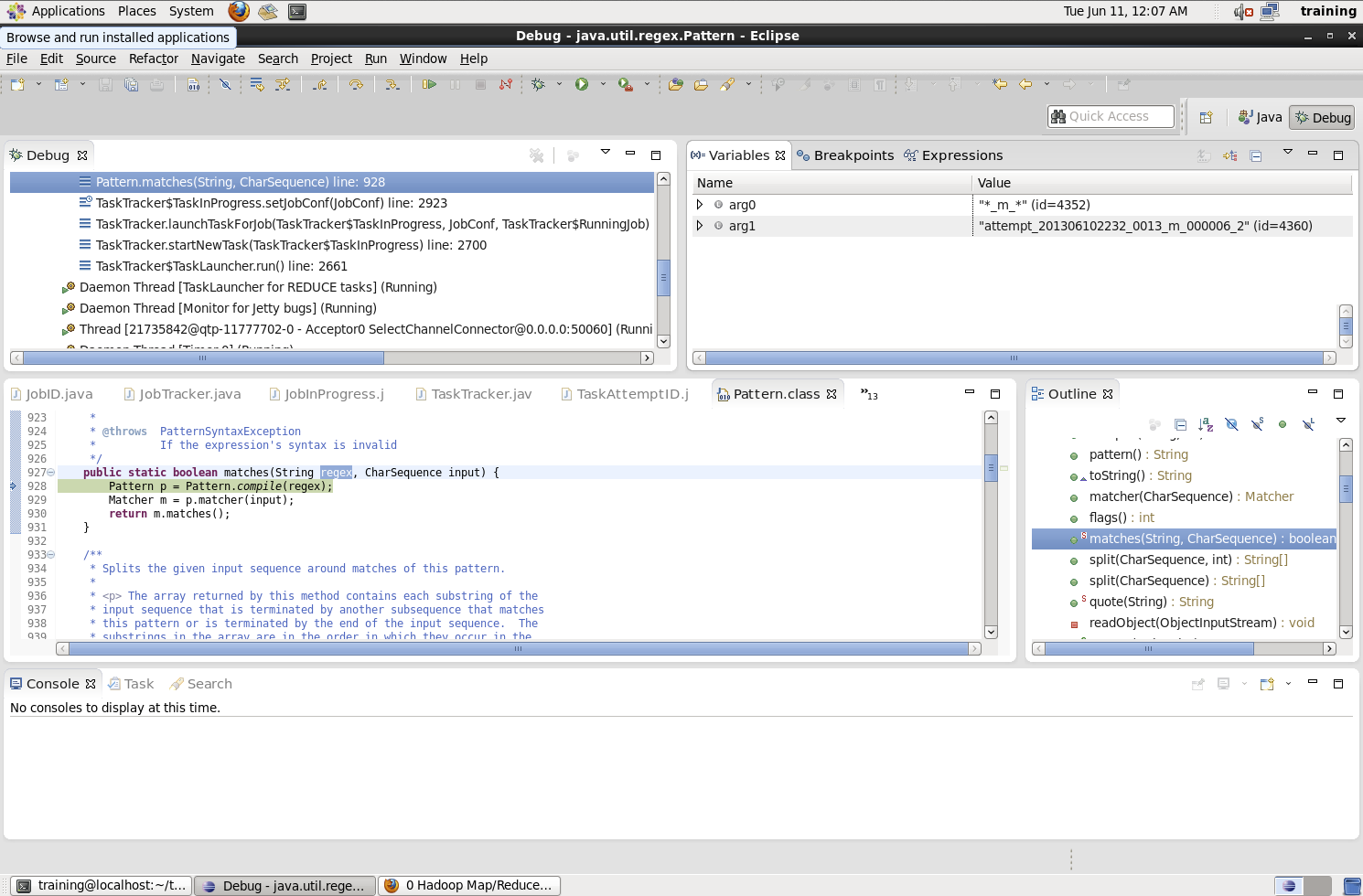Open Back history dropdown arrow

click(x=1046, y=84)
